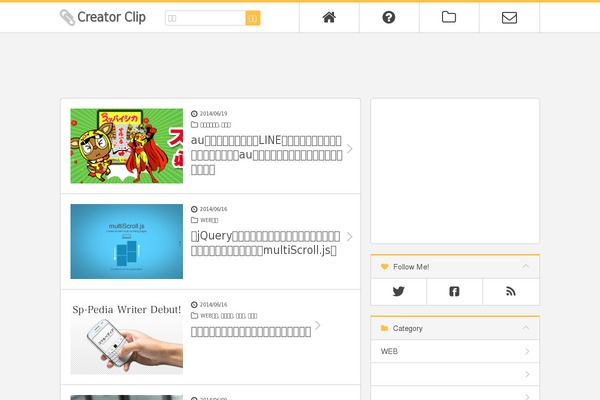The height and width of the screenshot is (400, 600).
Task: Click the 2014/06/19 date text
Action: point(214,114)
